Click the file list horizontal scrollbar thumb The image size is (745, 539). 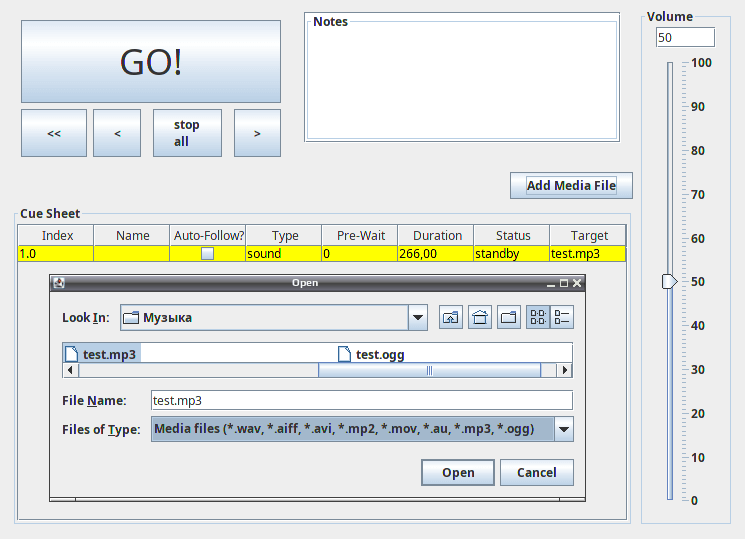coord(430,370)
